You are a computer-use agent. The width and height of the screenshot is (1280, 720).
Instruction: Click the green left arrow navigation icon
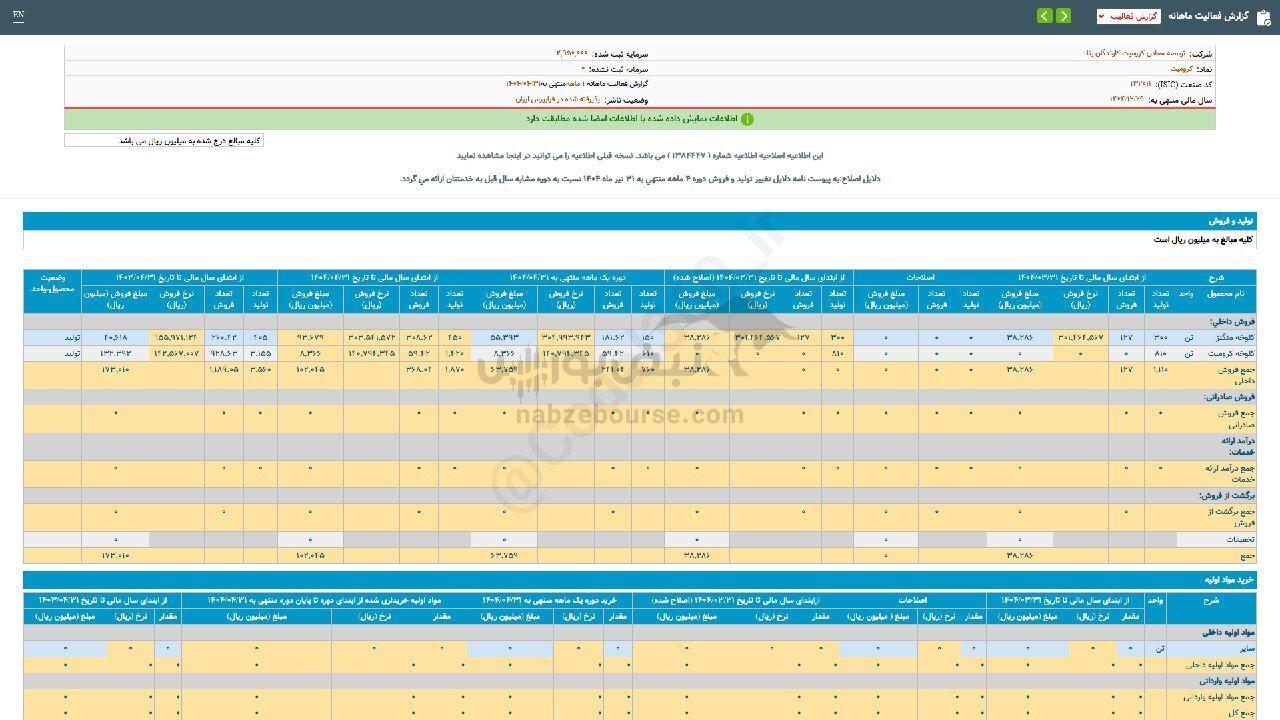[1045, 16]
